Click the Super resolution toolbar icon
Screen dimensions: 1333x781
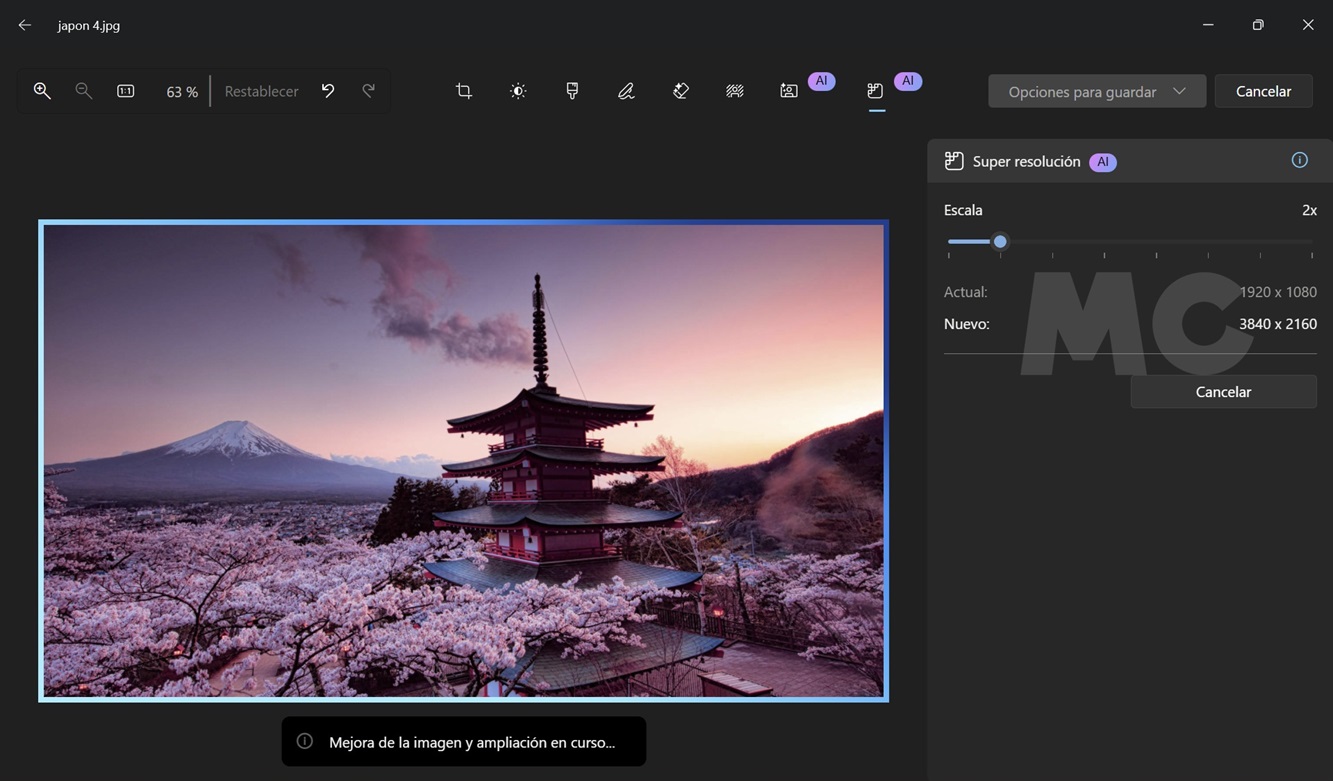pyautogui.click(x=875, y=91)
